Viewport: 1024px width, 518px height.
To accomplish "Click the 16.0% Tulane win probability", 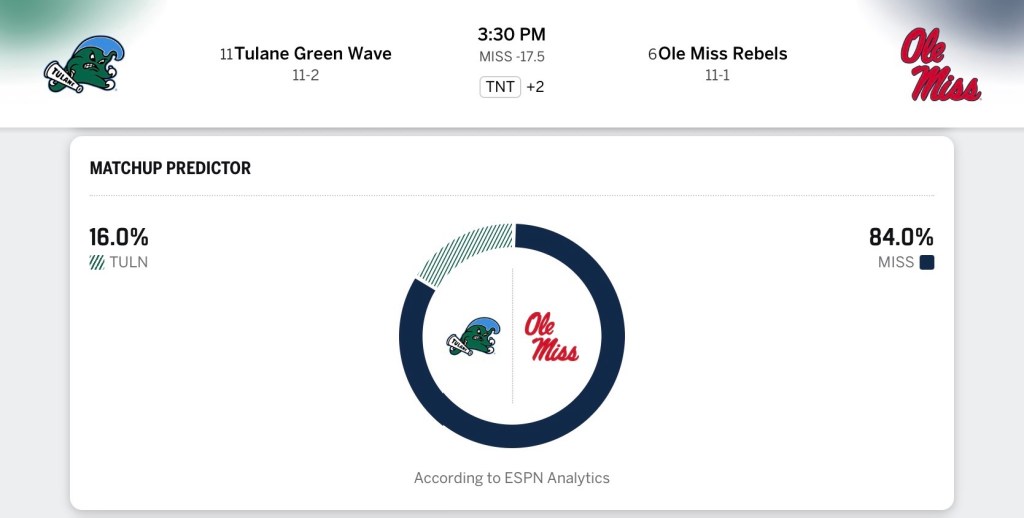I will 119,238.
